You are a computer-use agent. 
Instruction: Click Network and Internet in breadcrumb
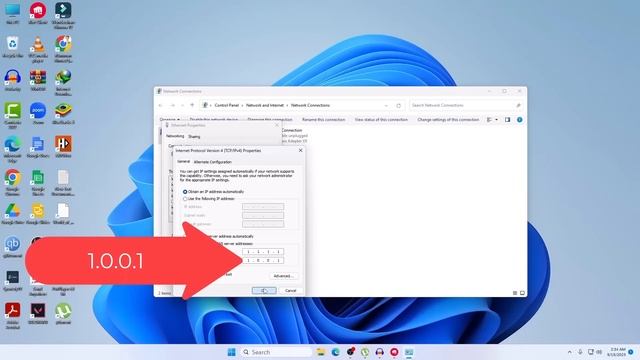pos(264,105)
